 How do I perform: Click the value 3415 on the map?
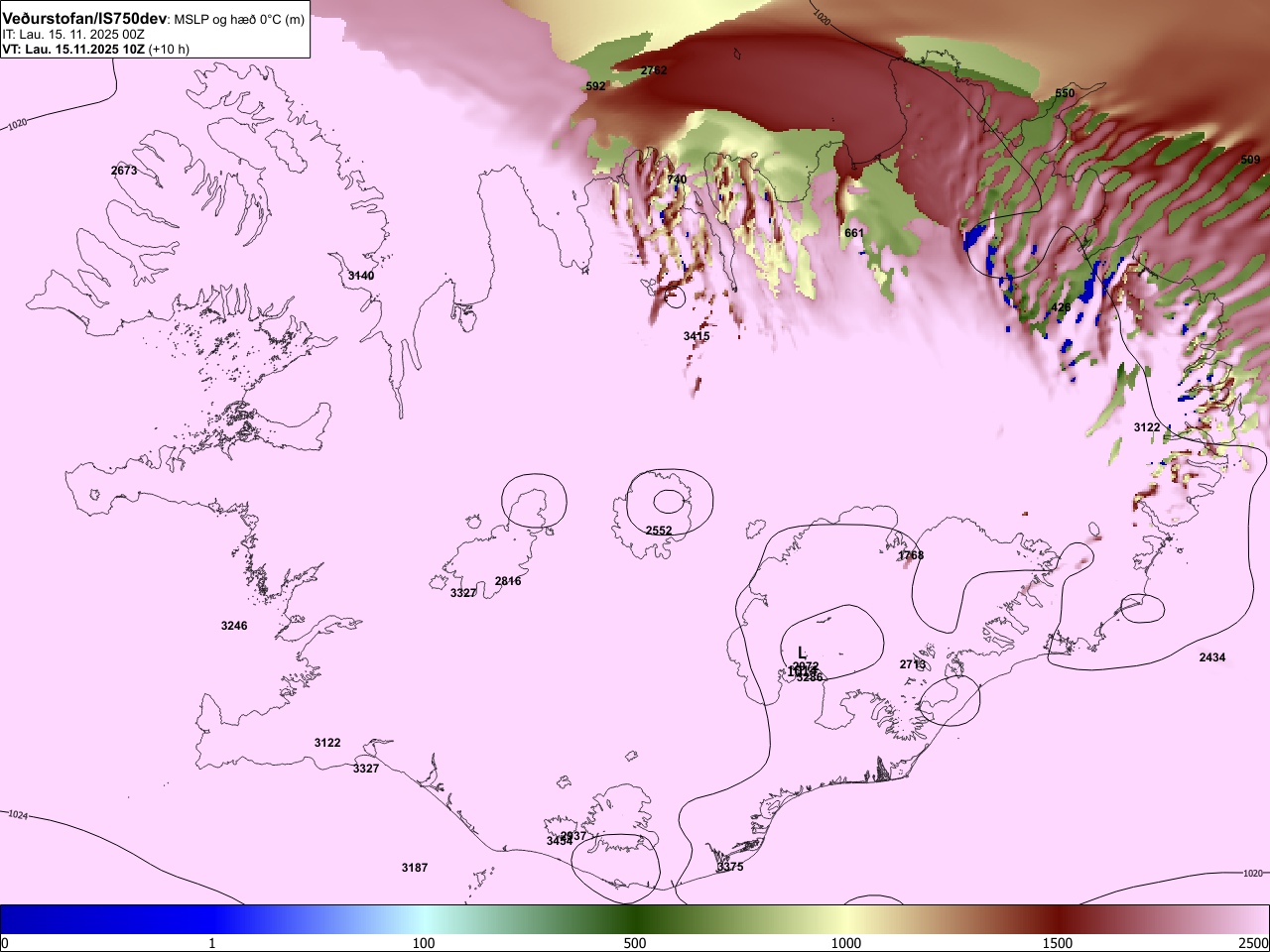pyautogui.click(x=697, y=336)
